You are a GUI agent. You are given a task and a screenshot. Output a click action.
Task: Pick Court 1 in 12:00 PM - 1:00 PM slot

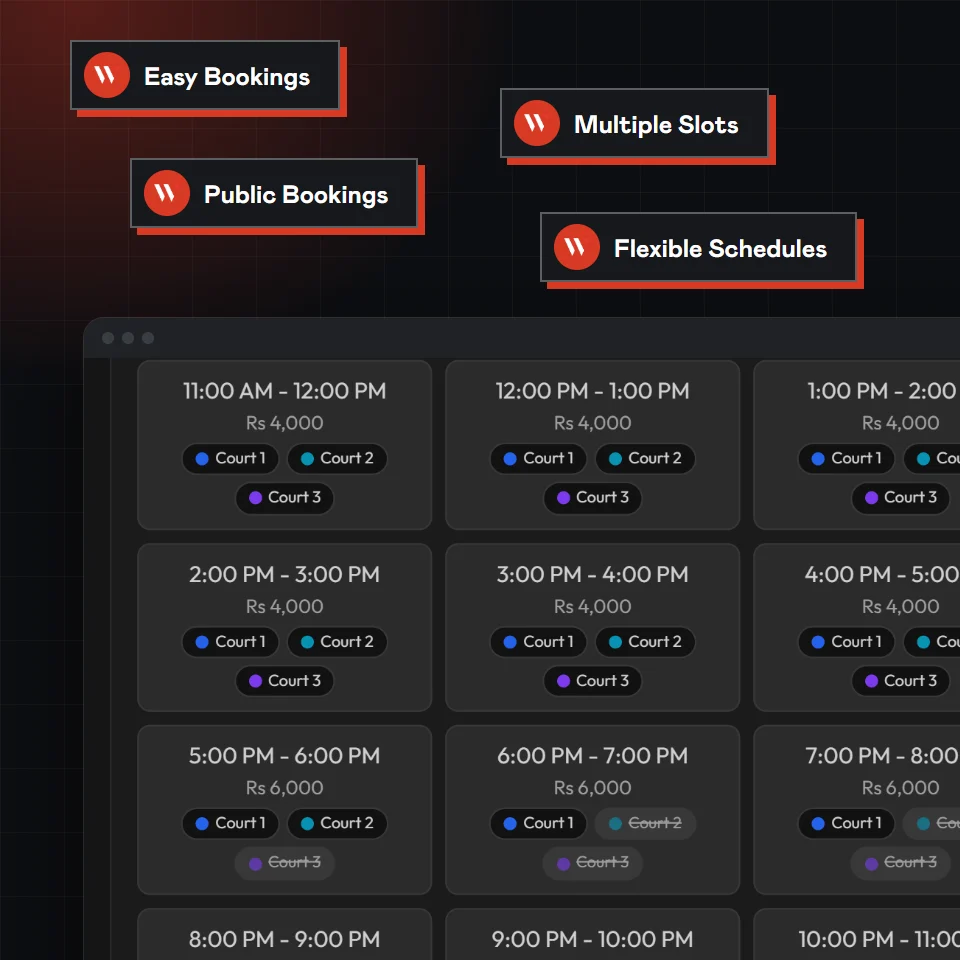pyautogui.click(x=538, y=458)
